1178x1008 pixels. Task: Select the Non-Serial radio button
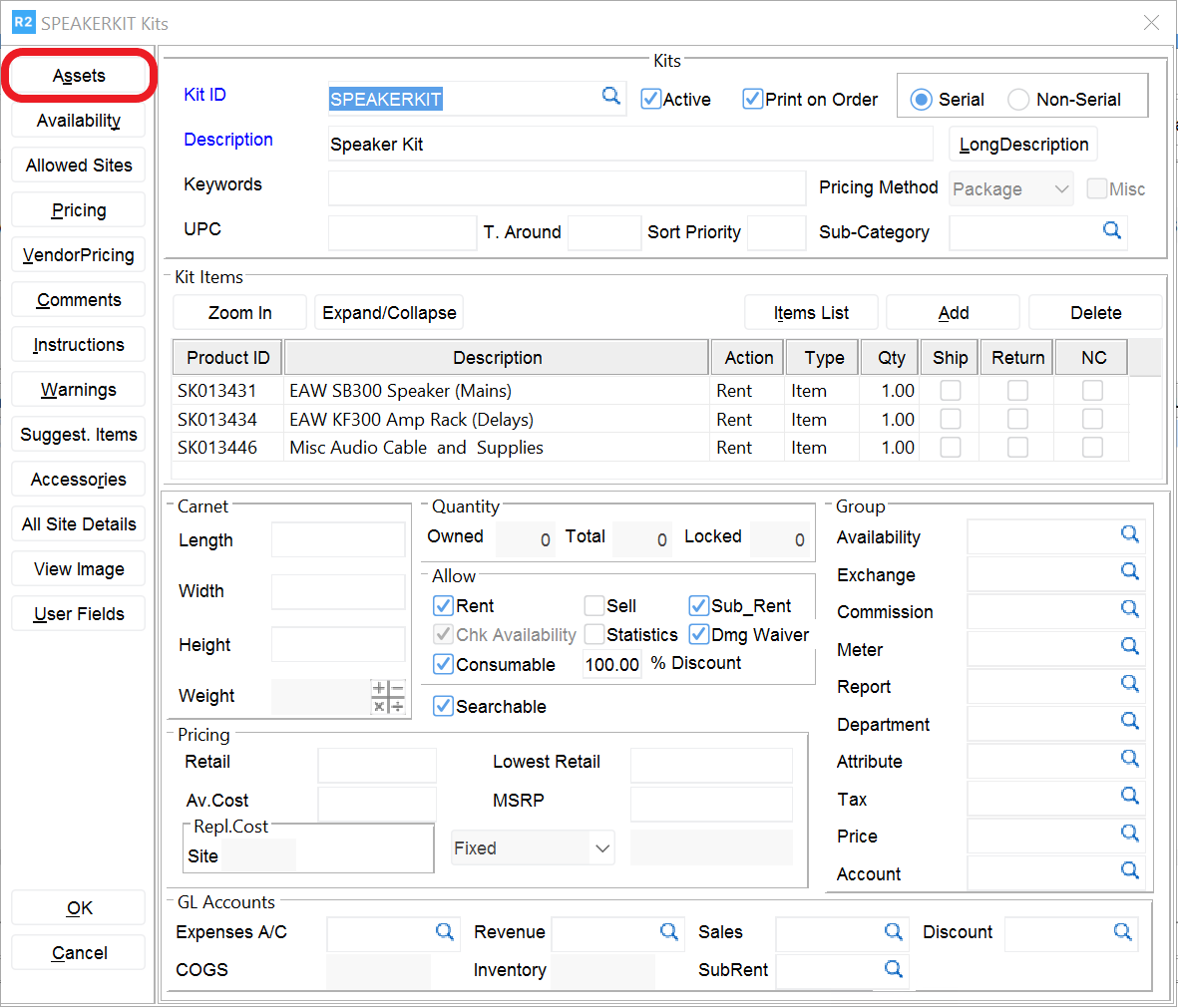pos(1018,100)
